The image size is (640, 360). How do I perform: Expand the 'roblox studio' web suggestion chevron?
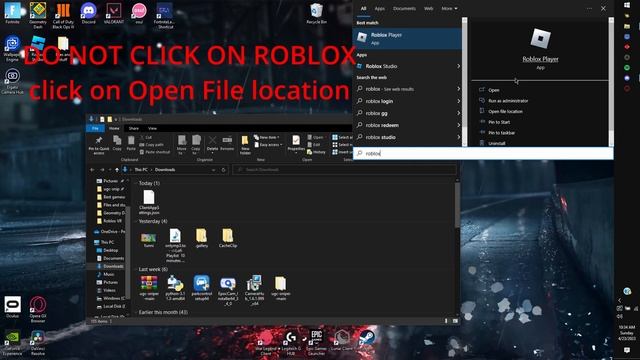458,137
